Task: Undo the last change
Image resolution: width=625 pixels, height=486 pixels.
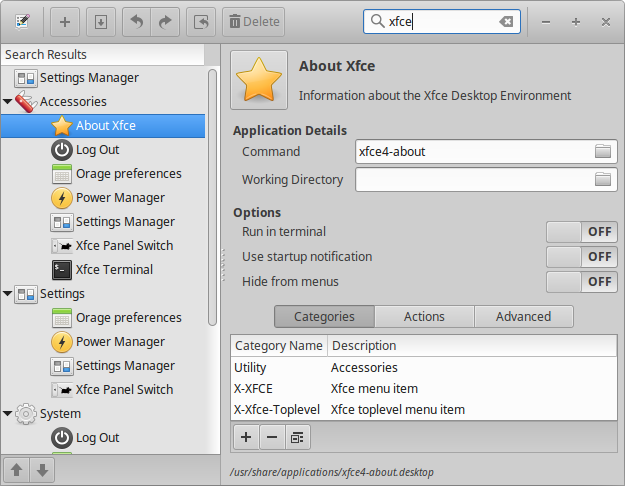Action: coord(137,21)
